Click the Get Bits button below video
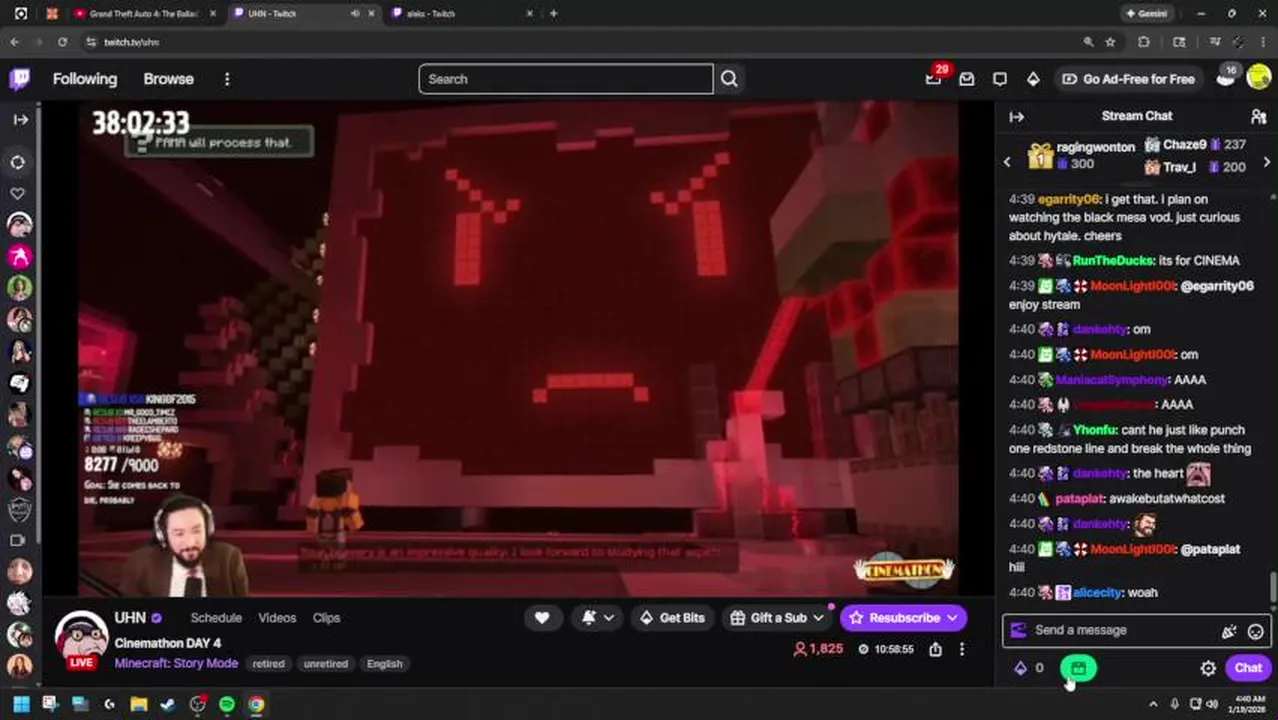 [671, 618]
